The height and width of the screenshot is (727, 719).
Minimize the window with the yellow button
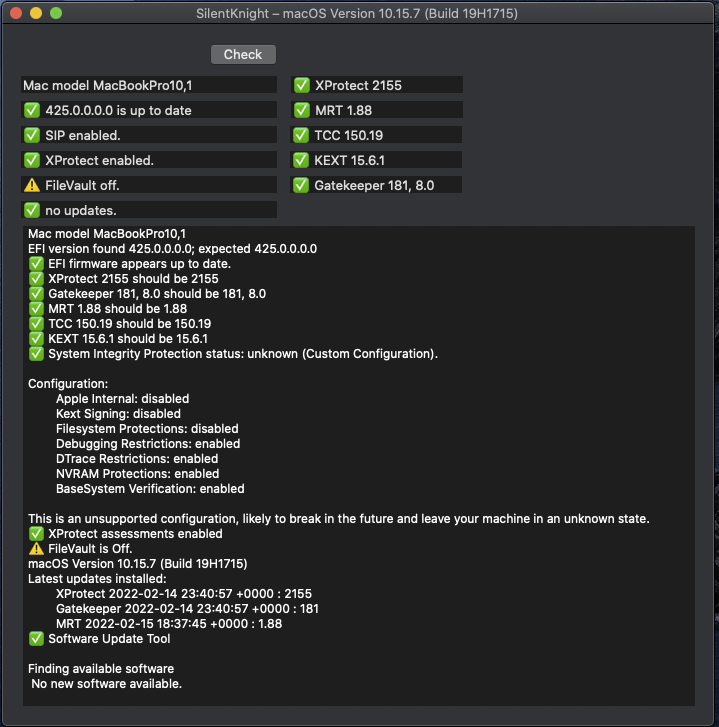pyautogui.click(x=36, y=13)
